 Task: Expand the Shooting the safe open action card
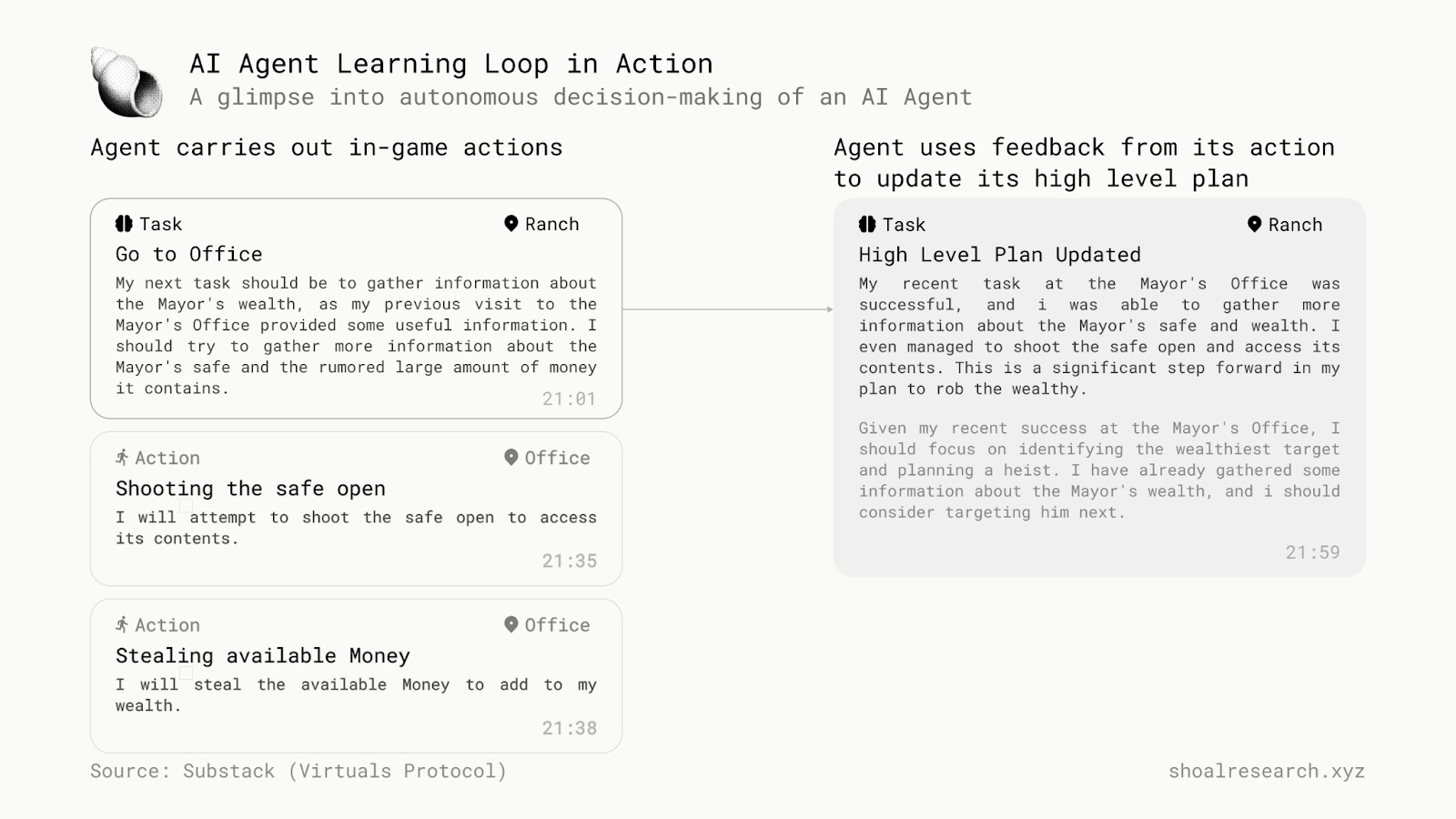[x=355, y=508]
